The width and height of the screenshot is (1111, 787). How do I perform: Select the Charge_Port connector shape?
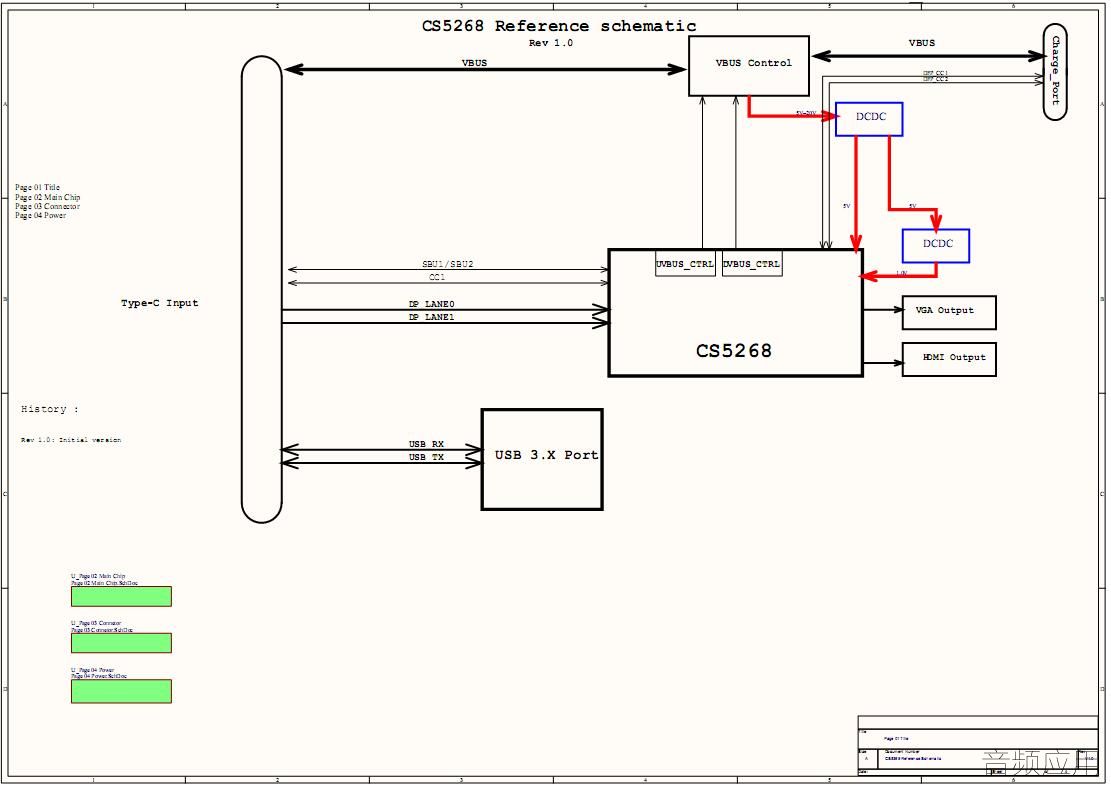click(x=1055, y=72)
